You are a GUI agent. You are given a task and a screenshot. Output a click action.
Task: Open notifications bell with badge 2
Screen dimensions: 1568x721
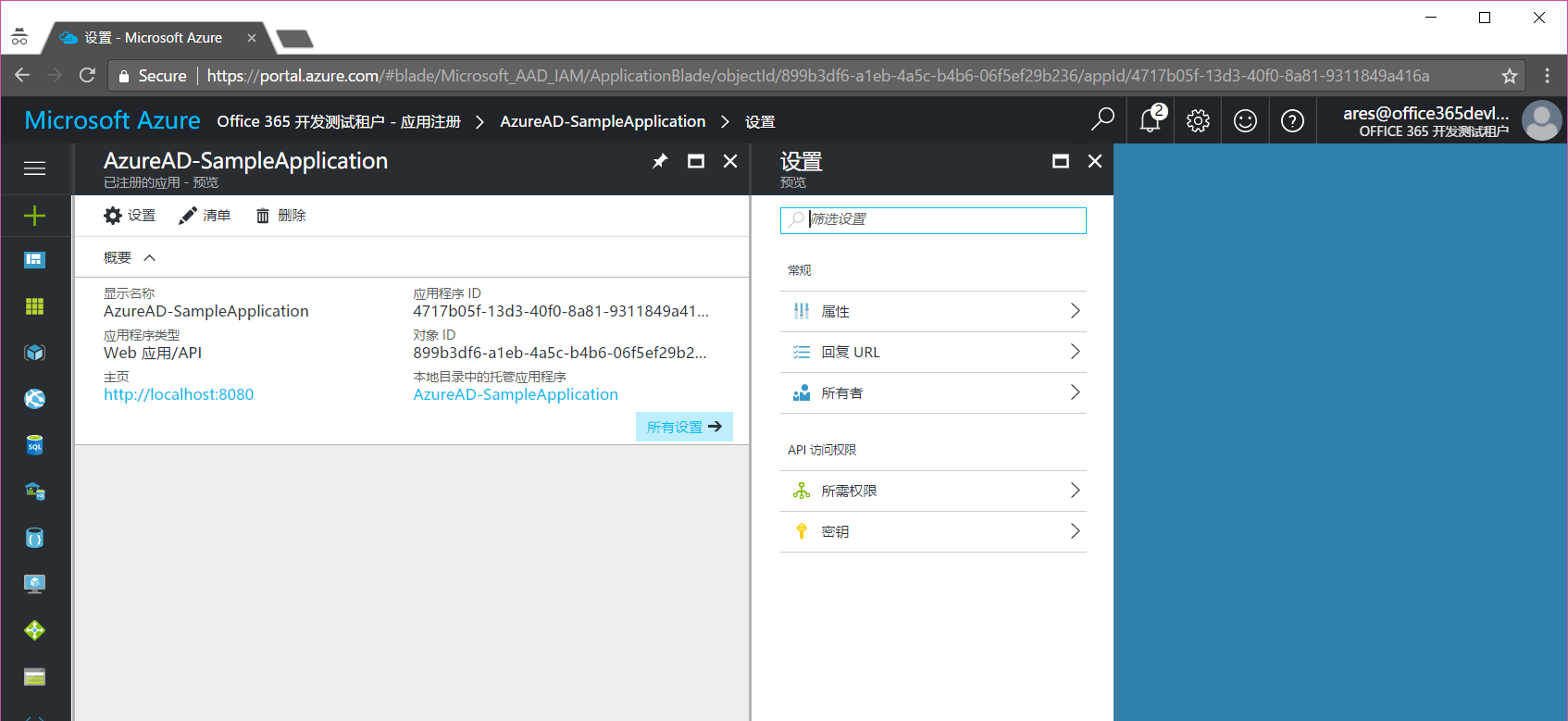click(1151, 120)
